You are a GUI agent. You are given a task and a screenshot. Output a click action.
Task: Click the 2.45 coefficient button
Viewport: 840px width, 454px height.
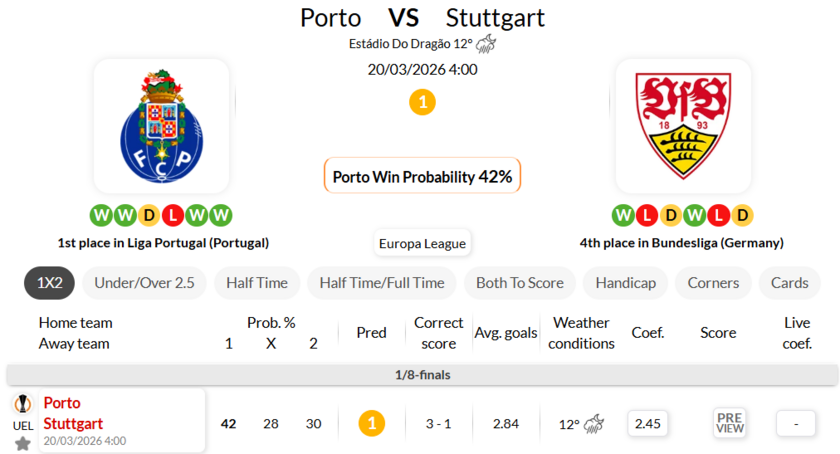click(x=648, y=423)
